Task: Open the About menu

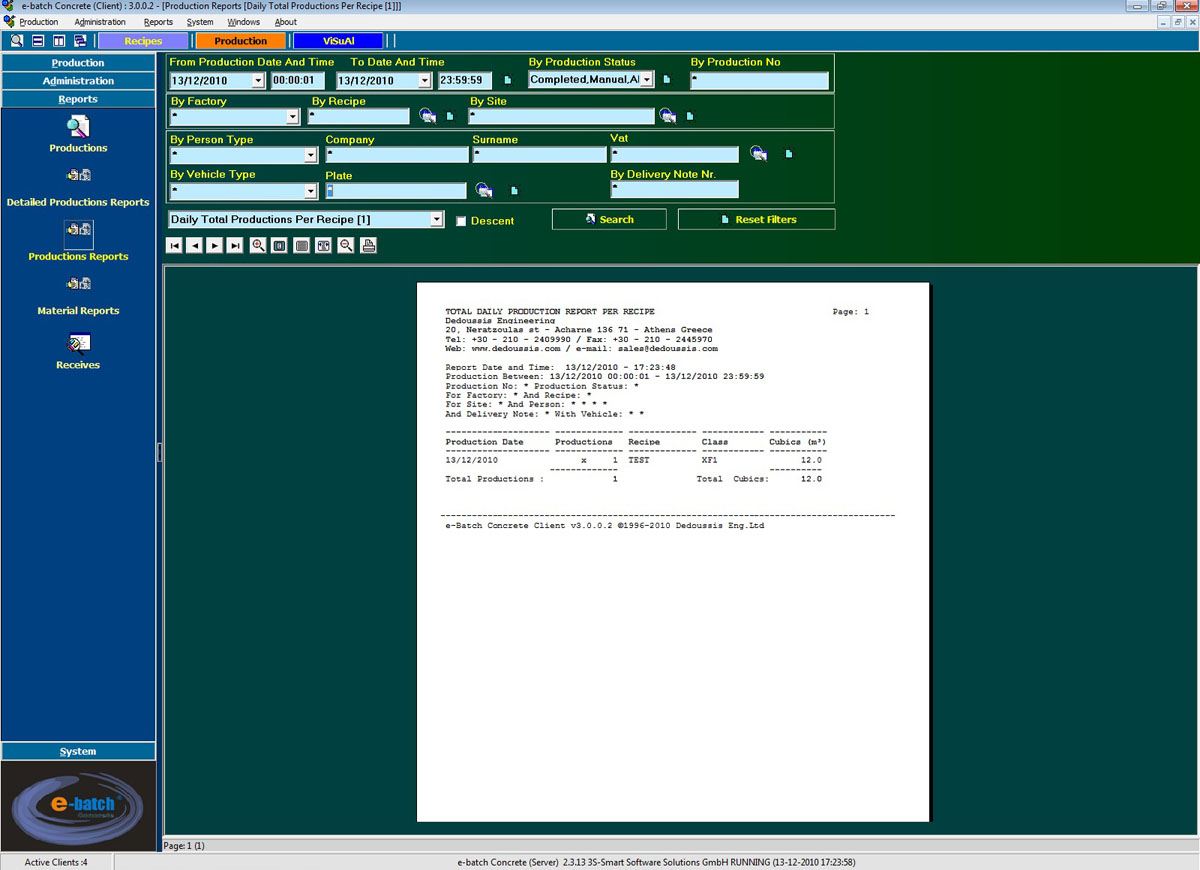Action: (286, 22)
